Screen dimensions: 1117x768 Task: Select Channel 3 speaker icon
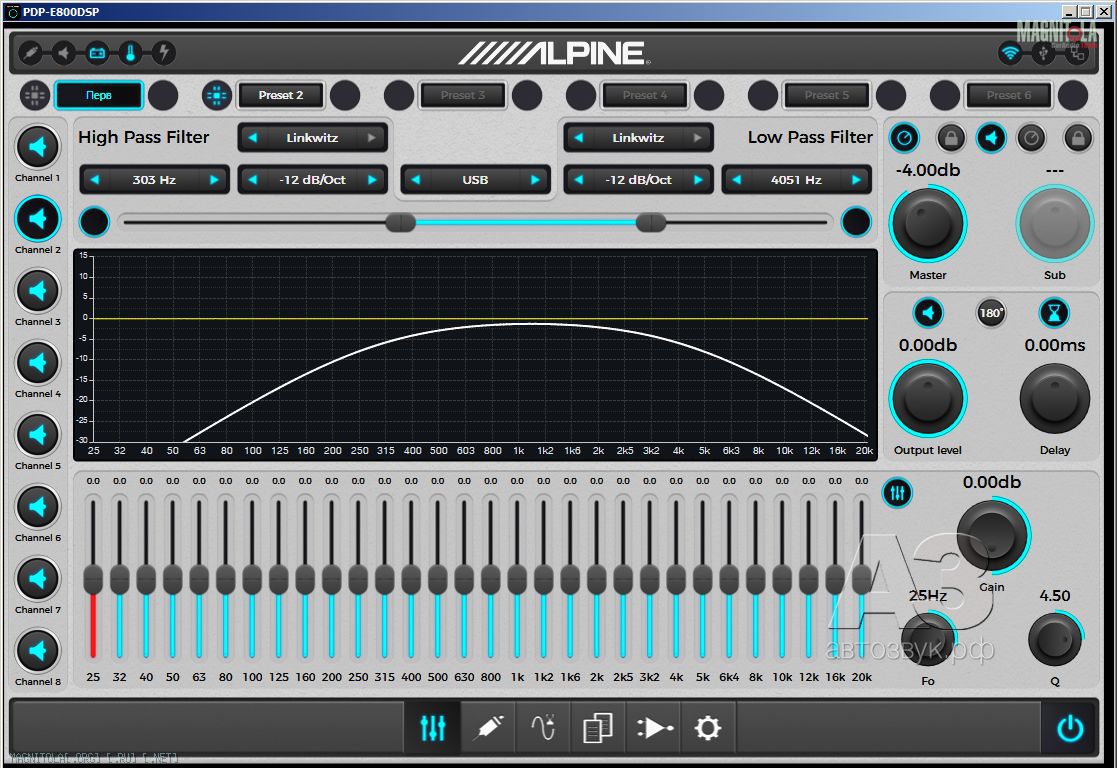38,291
